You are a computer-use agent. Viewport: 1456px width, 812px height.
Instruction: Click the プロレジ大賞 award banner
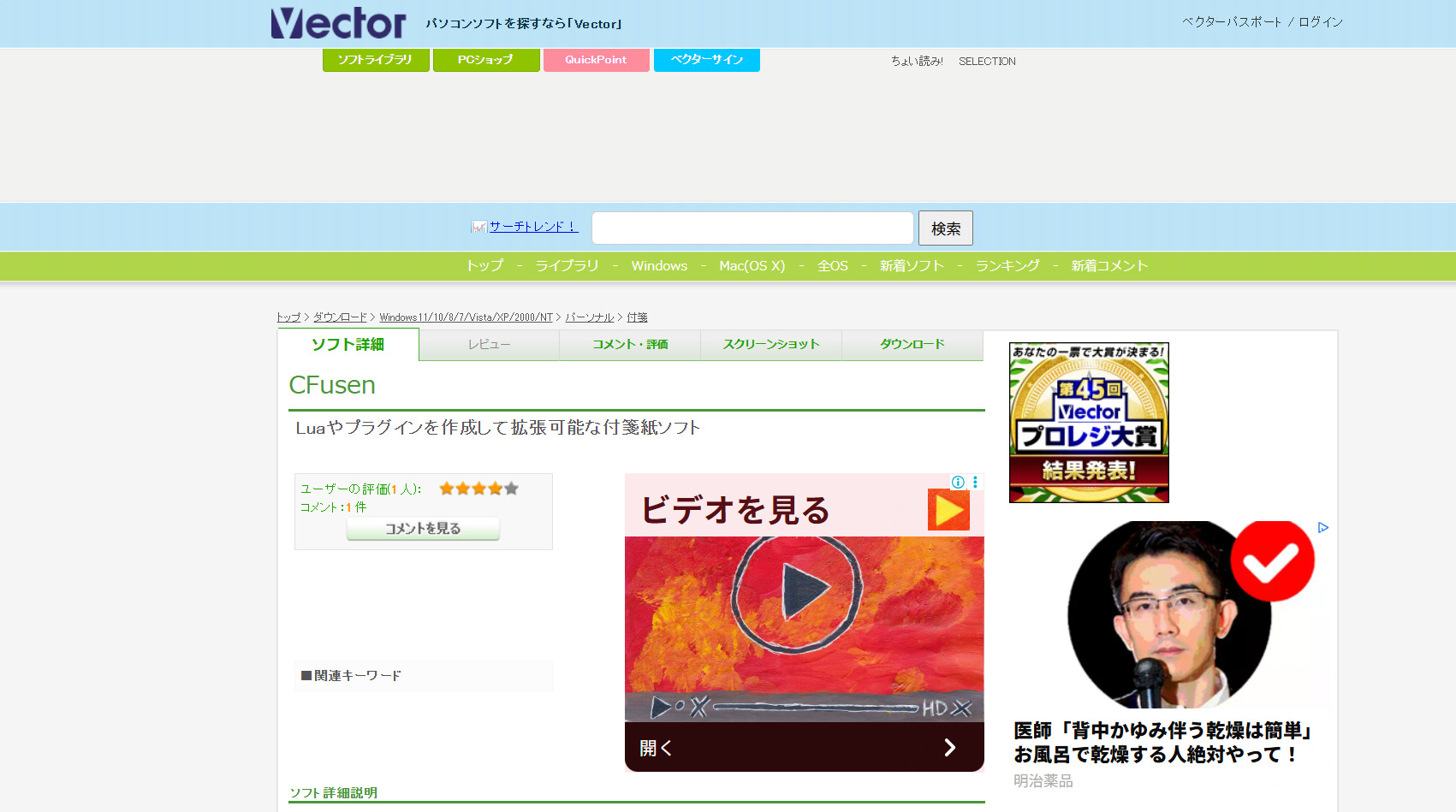coord(1089,423)
